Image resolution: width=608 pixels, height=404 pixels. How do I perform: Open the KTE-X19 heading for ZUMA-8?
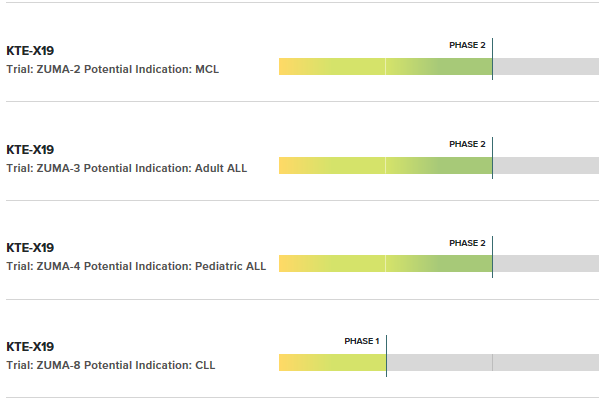click(30, 347)
